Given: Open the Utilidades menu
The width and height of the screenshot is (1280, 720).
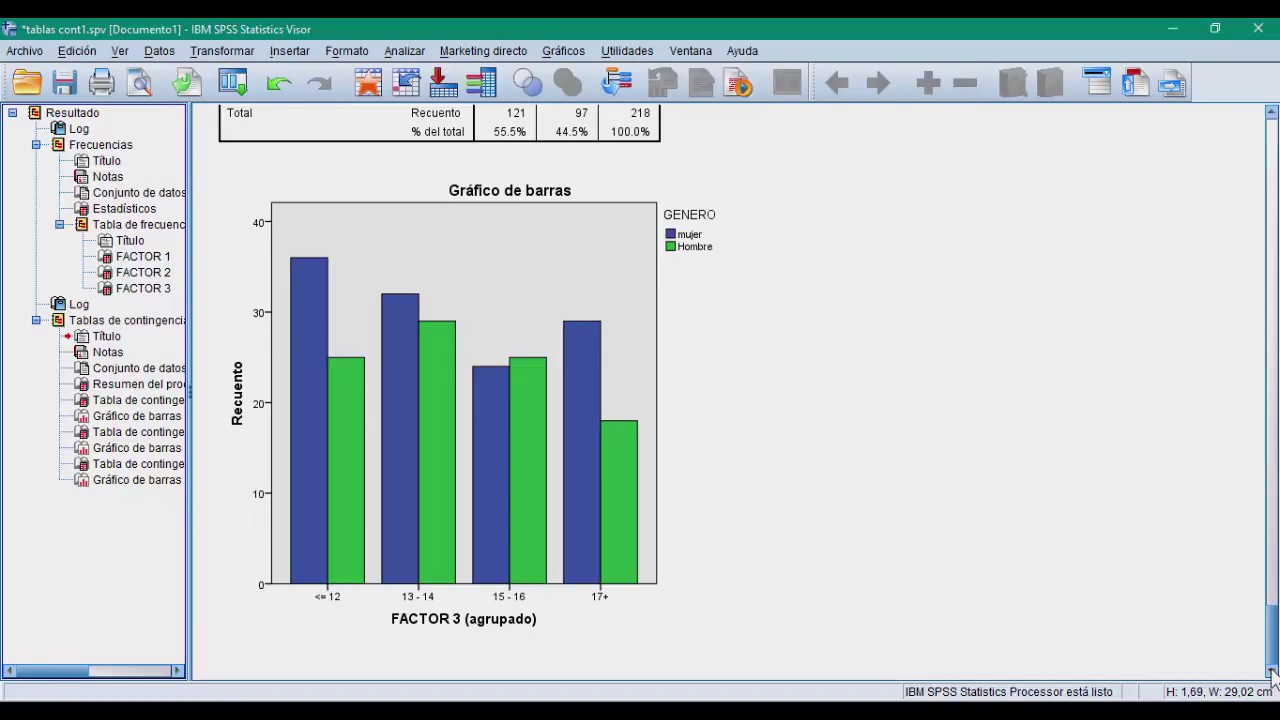Looking at the screenshot, I should pos(627,51).
